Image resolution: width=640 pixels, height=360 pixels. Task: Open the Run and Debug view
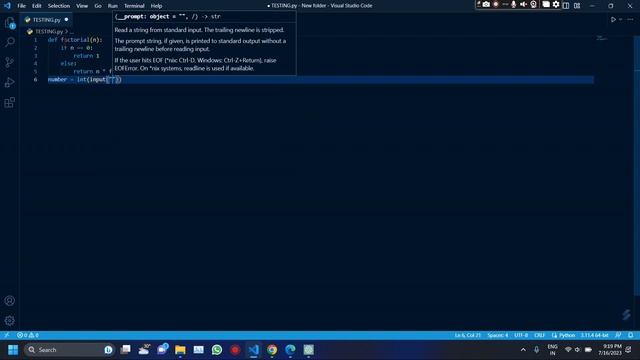(x=10, y=82)
